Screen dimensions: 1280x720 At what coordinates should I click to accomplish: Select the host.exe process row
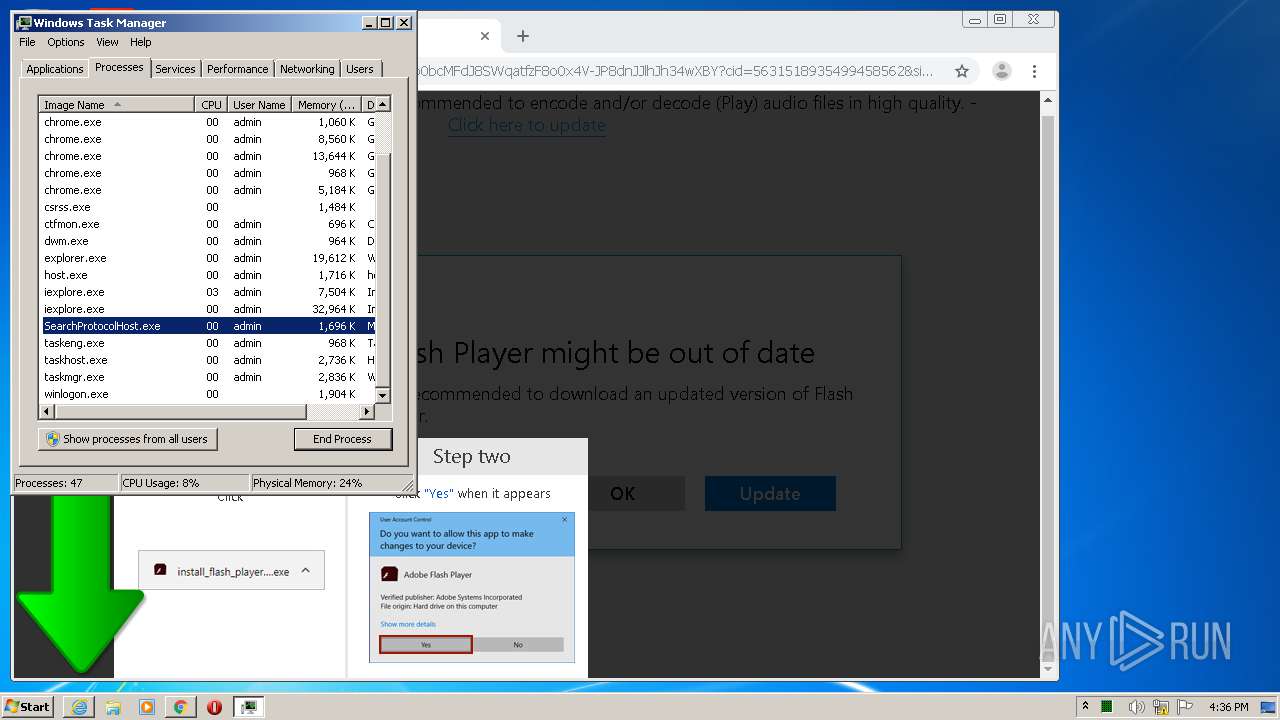tap(208, 275)
